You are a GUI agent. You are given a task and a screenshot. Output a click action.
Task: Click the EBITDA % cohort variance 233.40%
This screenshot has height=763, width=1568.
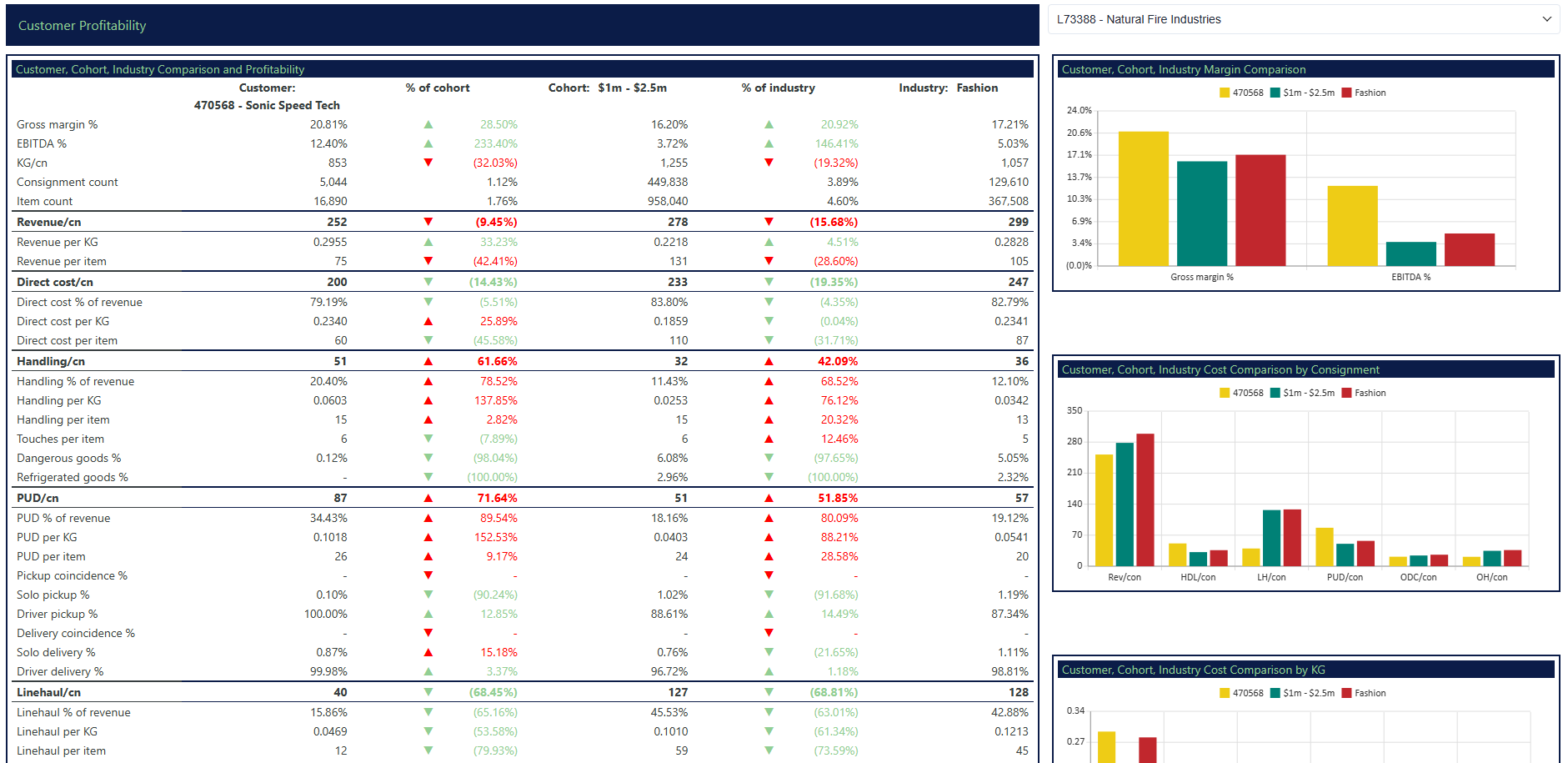496,143
